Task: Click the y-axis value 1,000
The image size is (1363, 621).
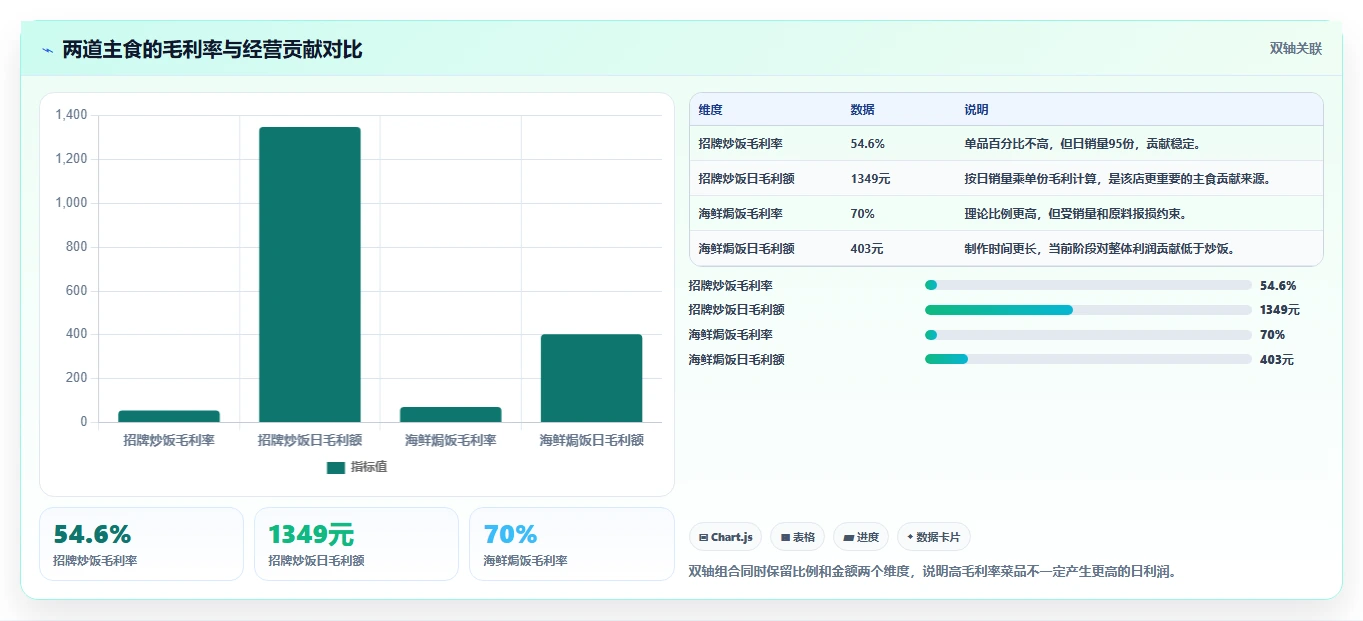Action: 71,203
